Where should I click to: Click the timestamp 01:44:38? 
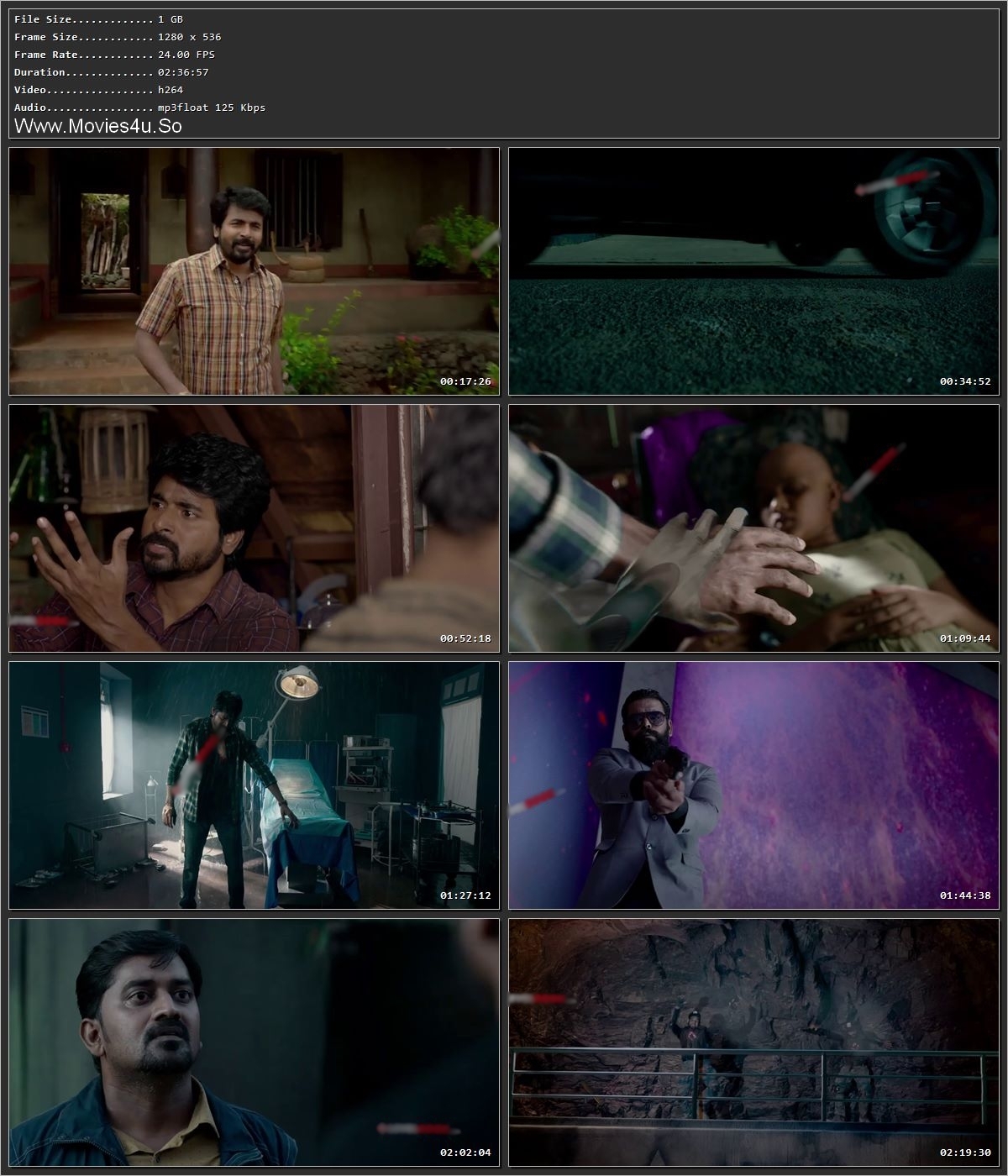click(x=965, y=895)
